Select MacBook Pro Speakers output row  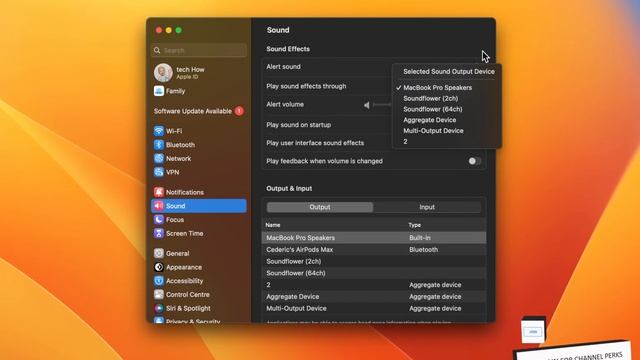pyautogui.click(x=374, y=238)
